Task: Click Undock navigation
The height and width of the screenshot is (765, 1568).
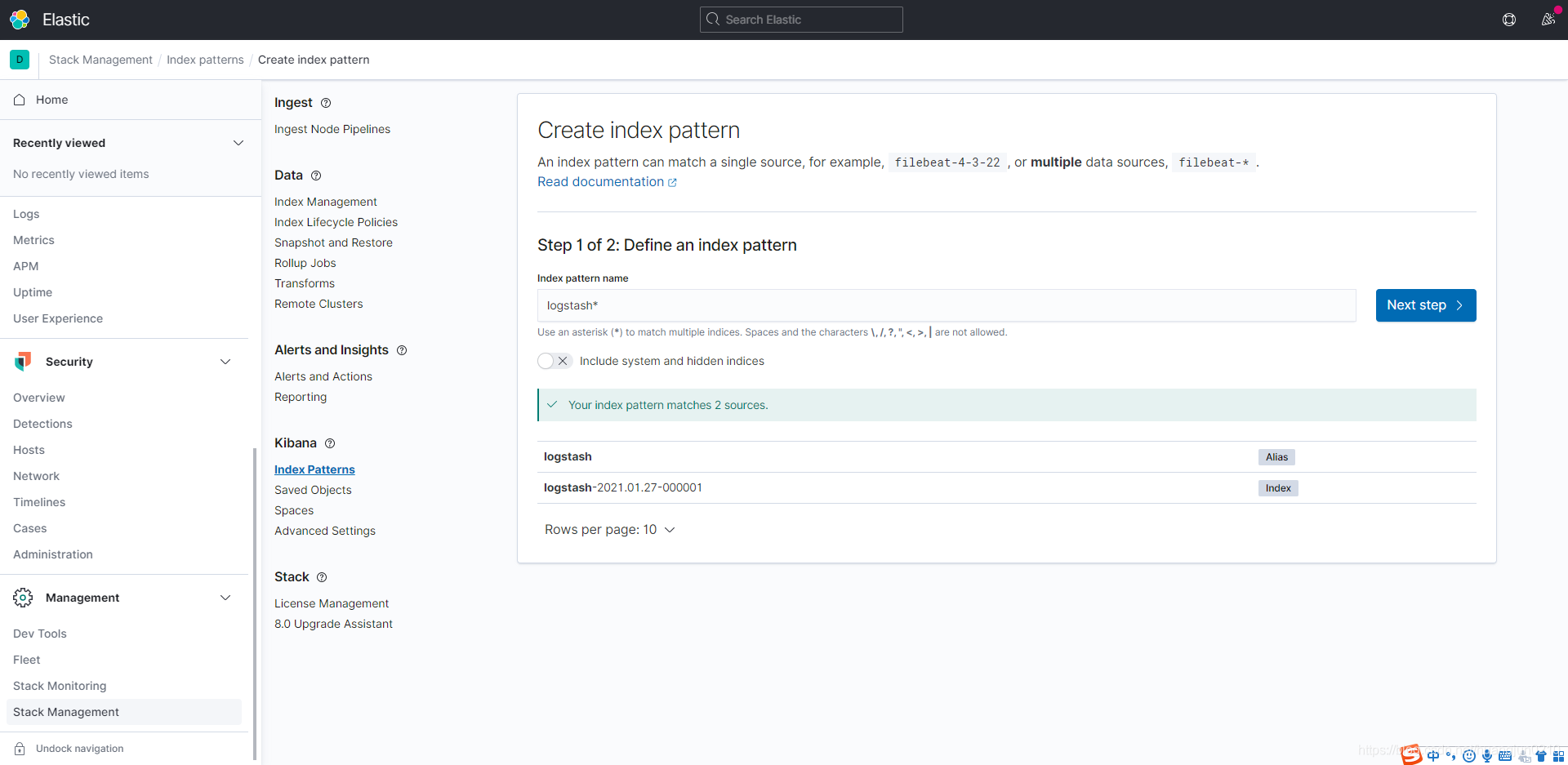Action: [x=80, y=749]
